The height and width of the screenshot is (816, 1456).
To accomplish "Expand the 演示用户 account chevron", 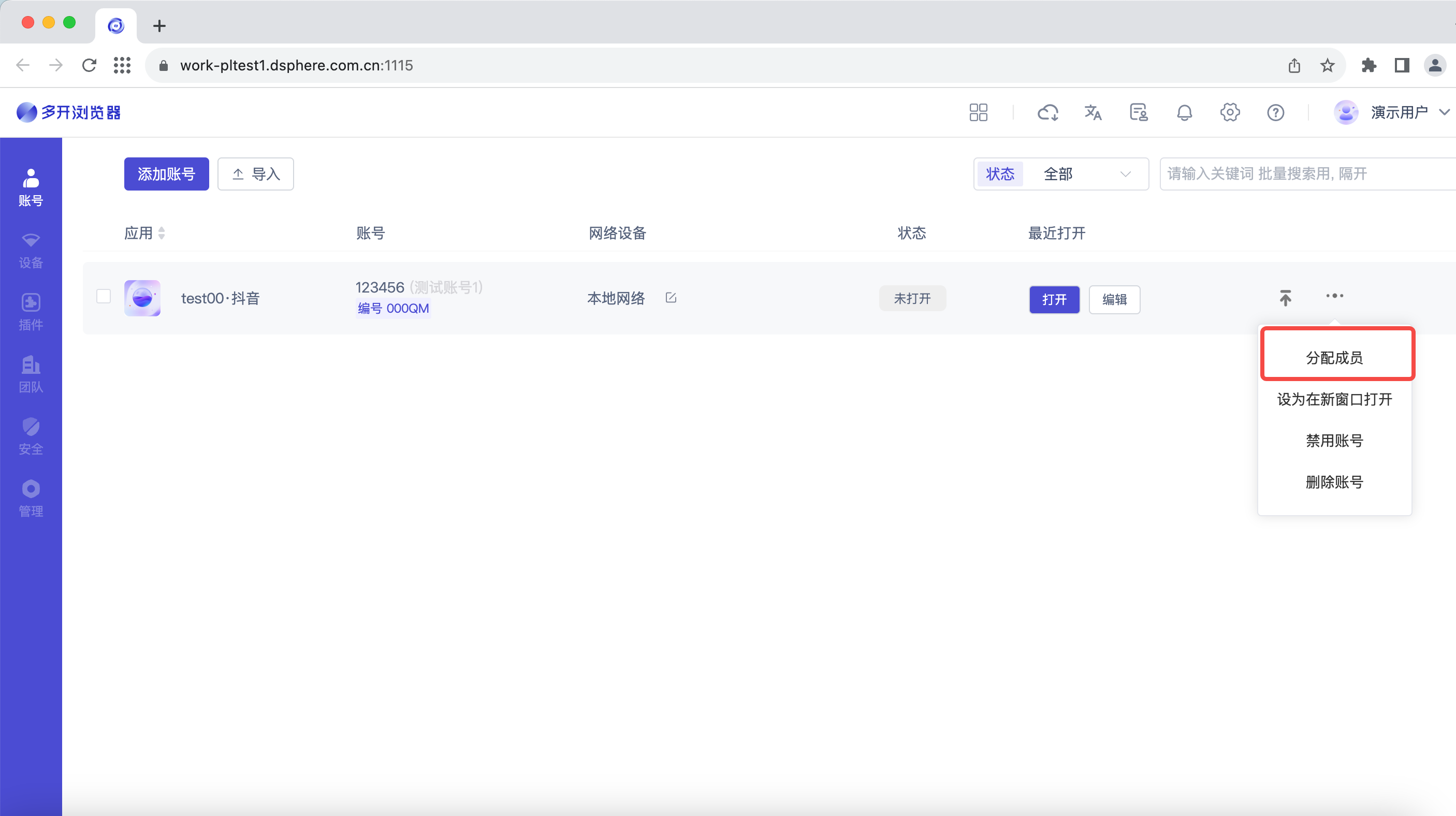I will click(1444, 112).
